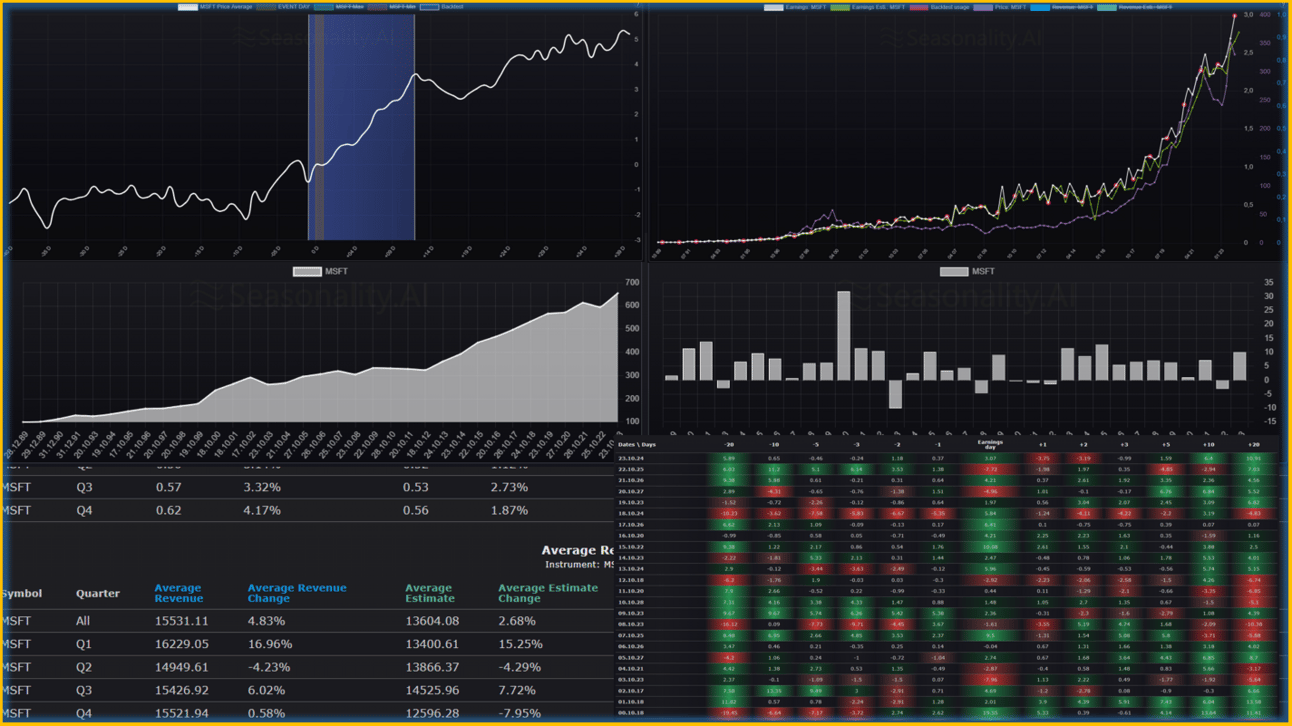Click the -20 days column header
Viewport: 1292px width, 726px height.
coord(728,444)
